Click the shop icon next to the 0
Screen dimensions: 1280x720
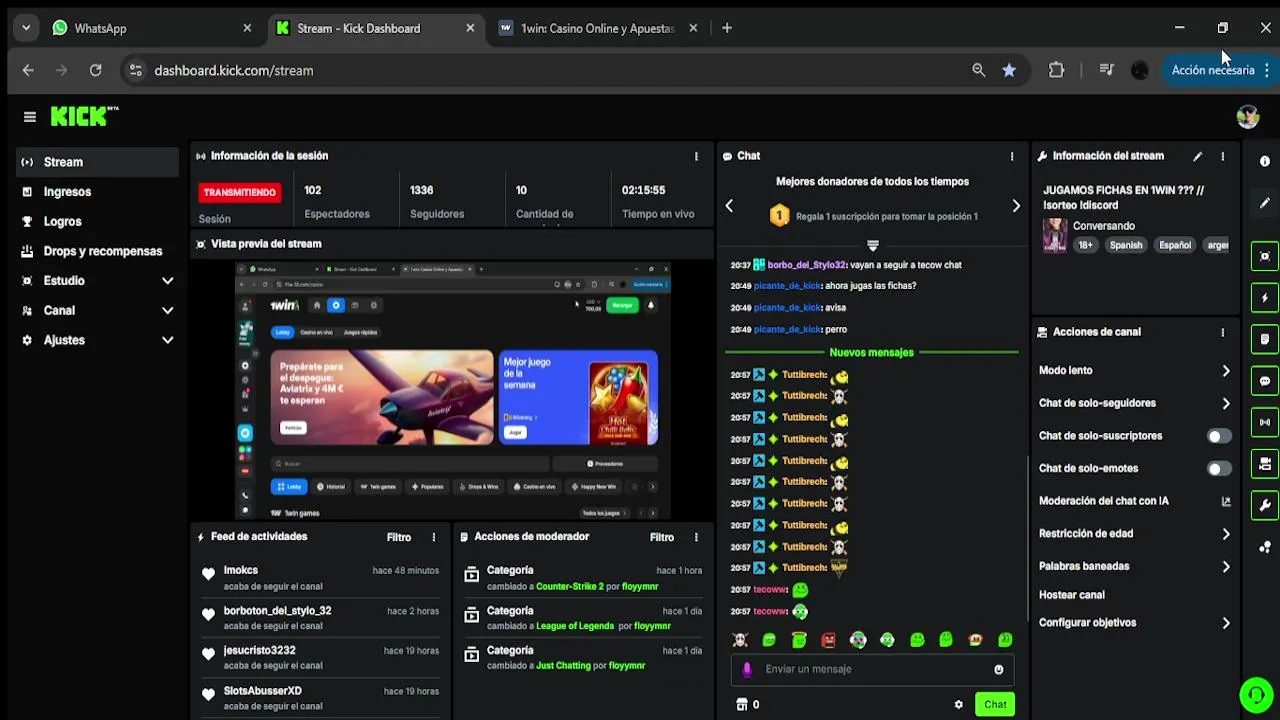[742, 704]
